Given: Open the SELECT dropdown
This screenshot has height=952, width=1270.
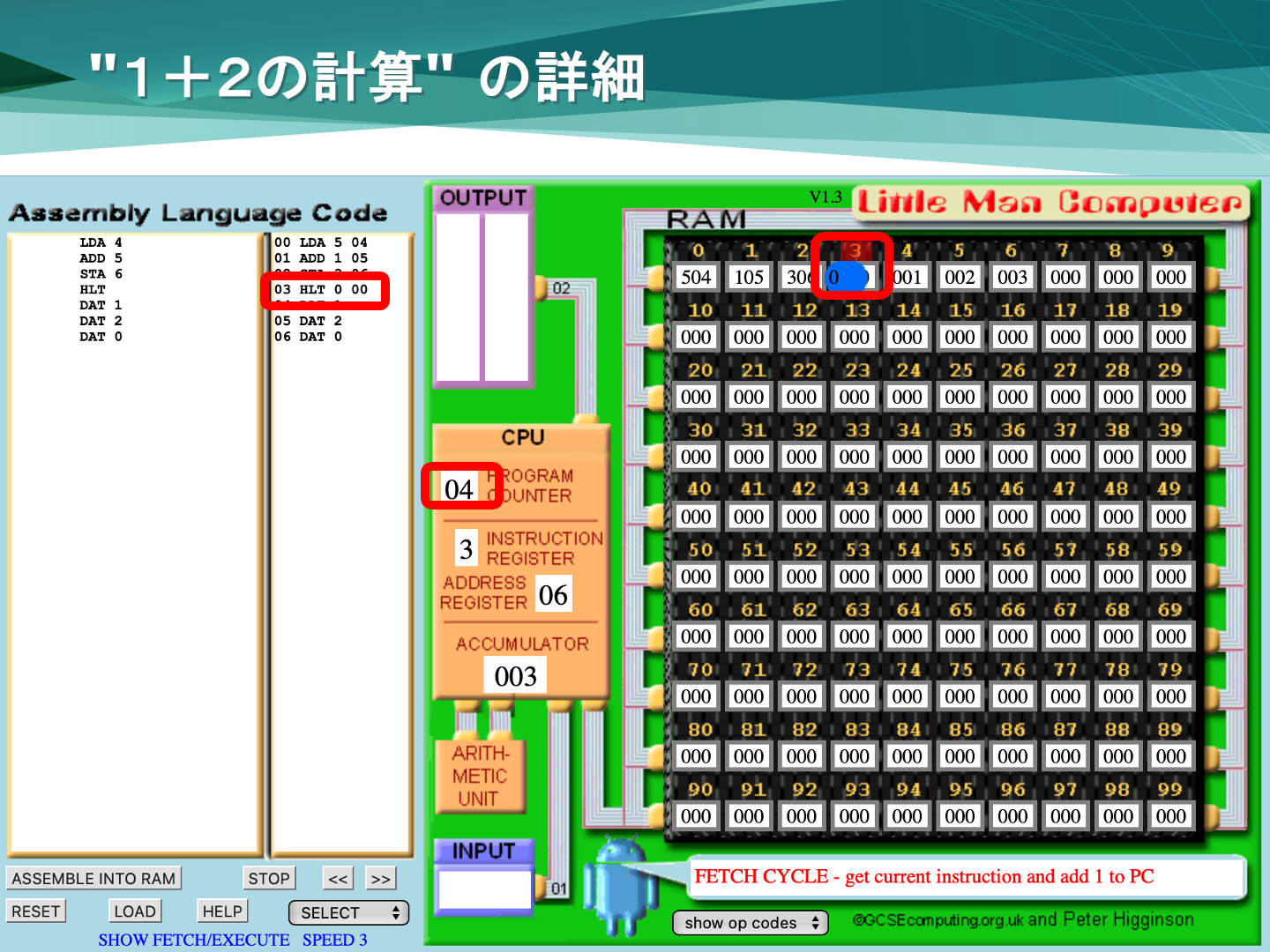Looking at the screenshot, I should pyautogui.click(x=350, y=913).
